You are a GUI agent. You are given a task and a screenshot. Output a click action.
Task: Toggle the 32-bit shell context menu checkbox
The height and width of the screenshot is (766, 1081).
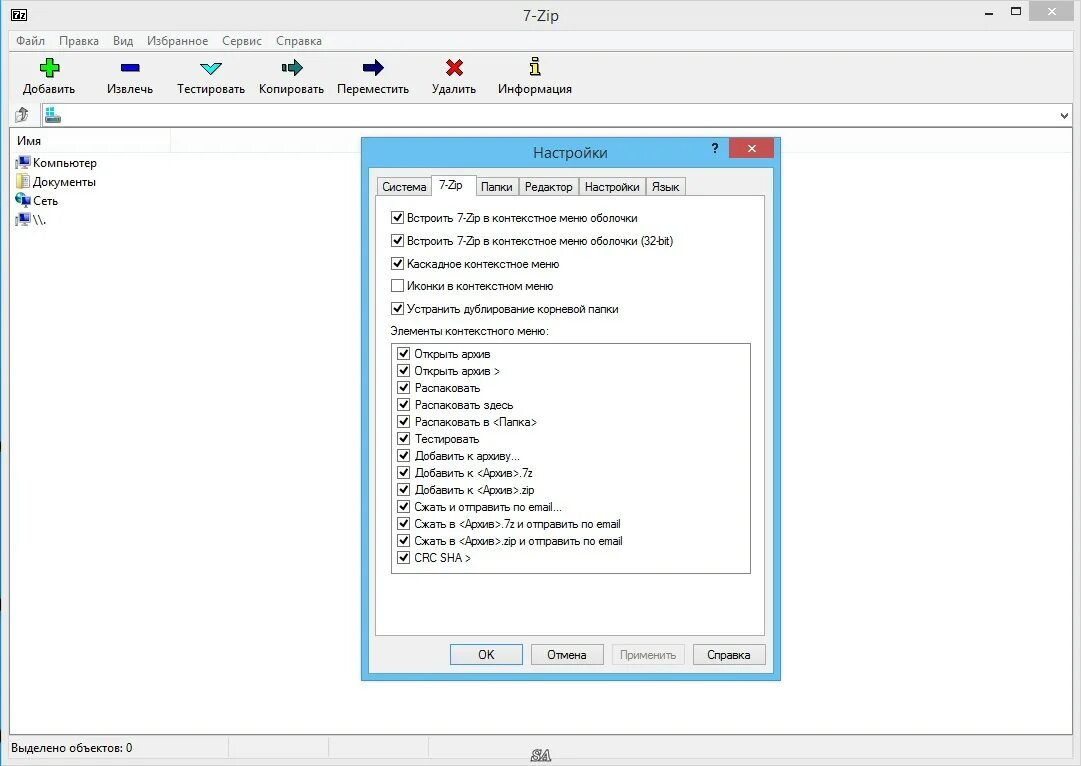(x=397, y=241)
